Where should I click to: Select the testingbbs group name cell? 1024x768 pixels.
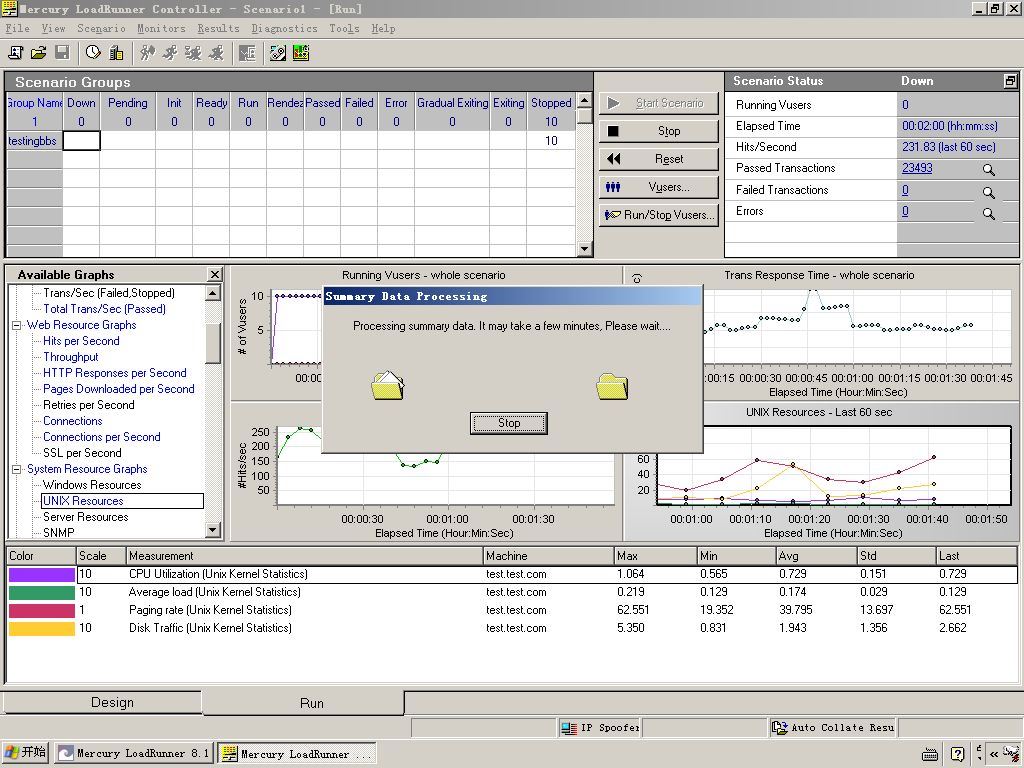click(x=34, y=140)
